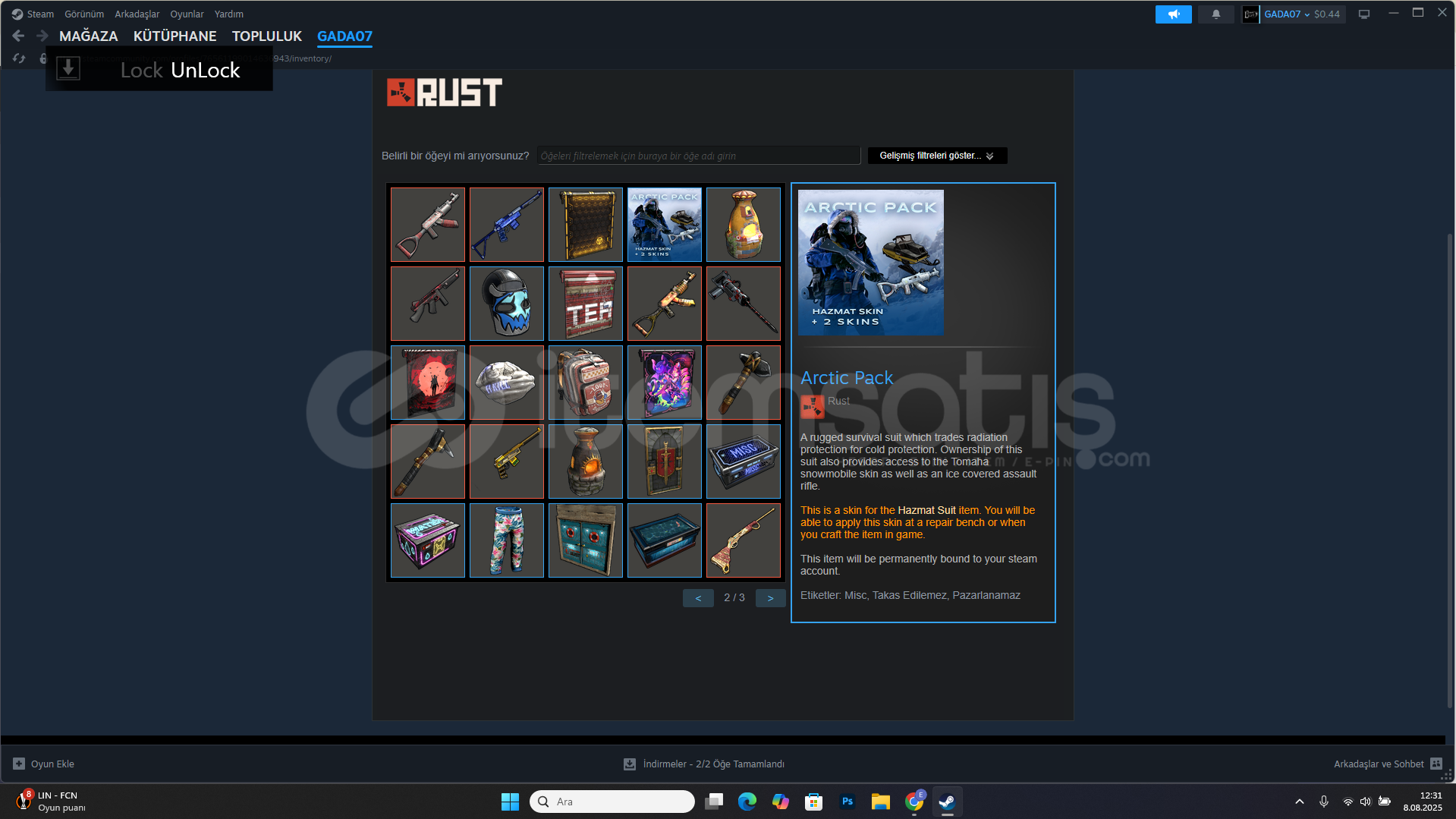
Task: Select the floral pants item
Action: coord(507,540)
